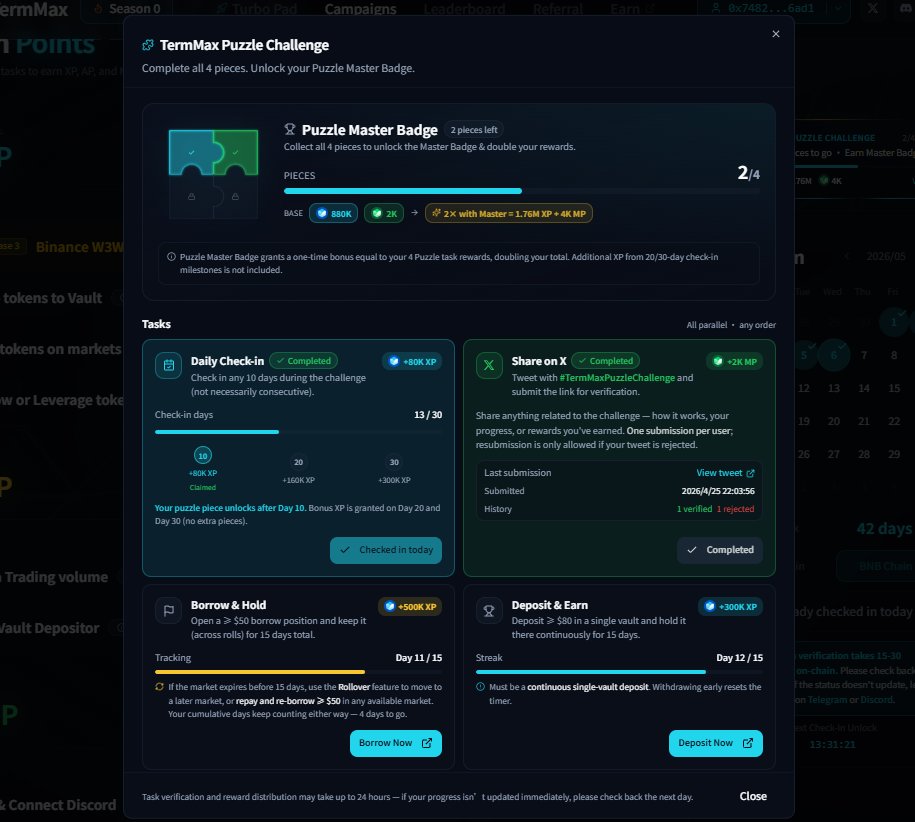This screenshot has height=822, width=915.
Task: Open Campaigns tab in background page
Action: 360,9
